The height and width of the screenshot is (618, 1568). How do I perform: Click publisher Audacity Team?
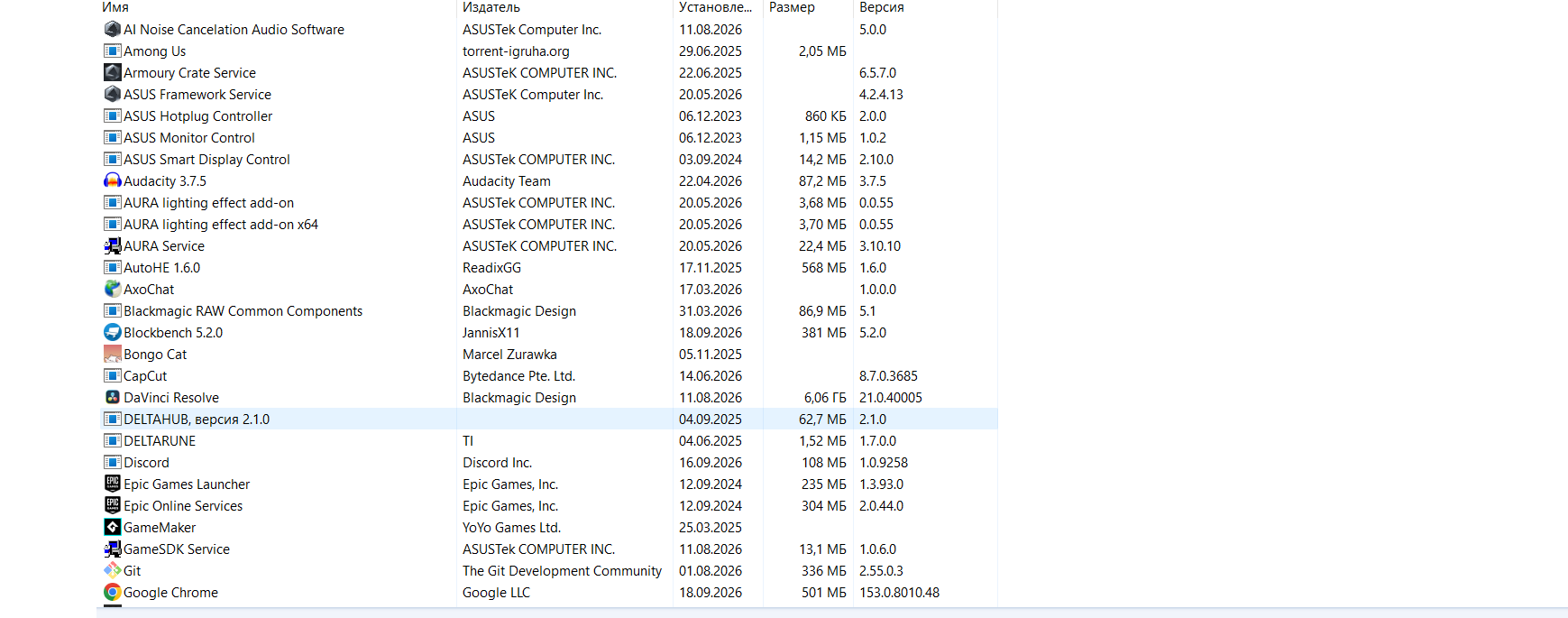click(507, 180)
